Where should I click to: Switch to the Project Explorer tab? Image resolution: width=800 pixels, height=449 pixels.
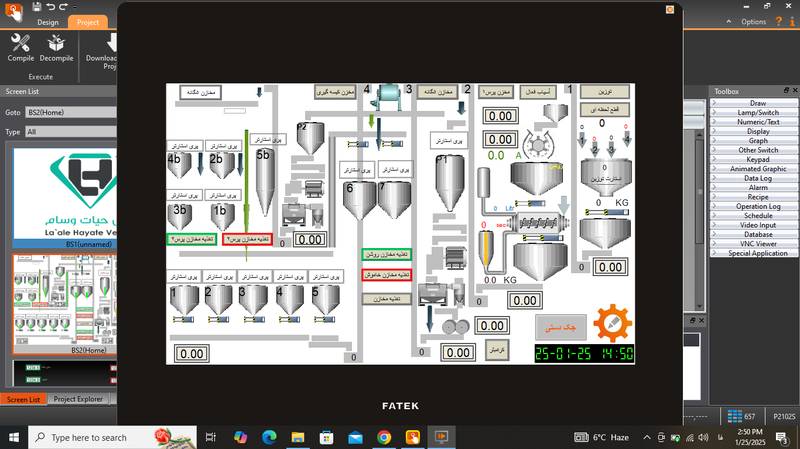[78, 399]
